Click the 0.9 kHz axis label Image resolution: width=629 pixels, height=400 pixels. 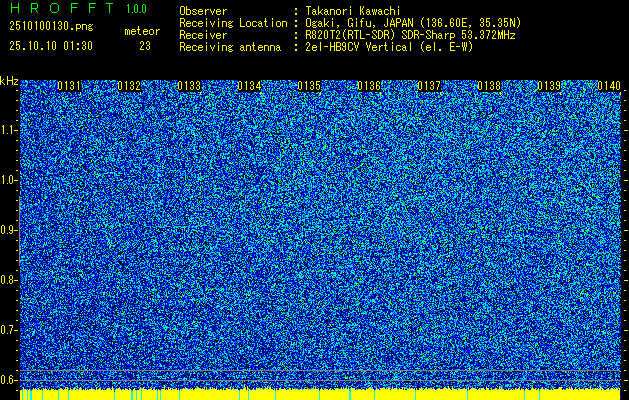8,230
